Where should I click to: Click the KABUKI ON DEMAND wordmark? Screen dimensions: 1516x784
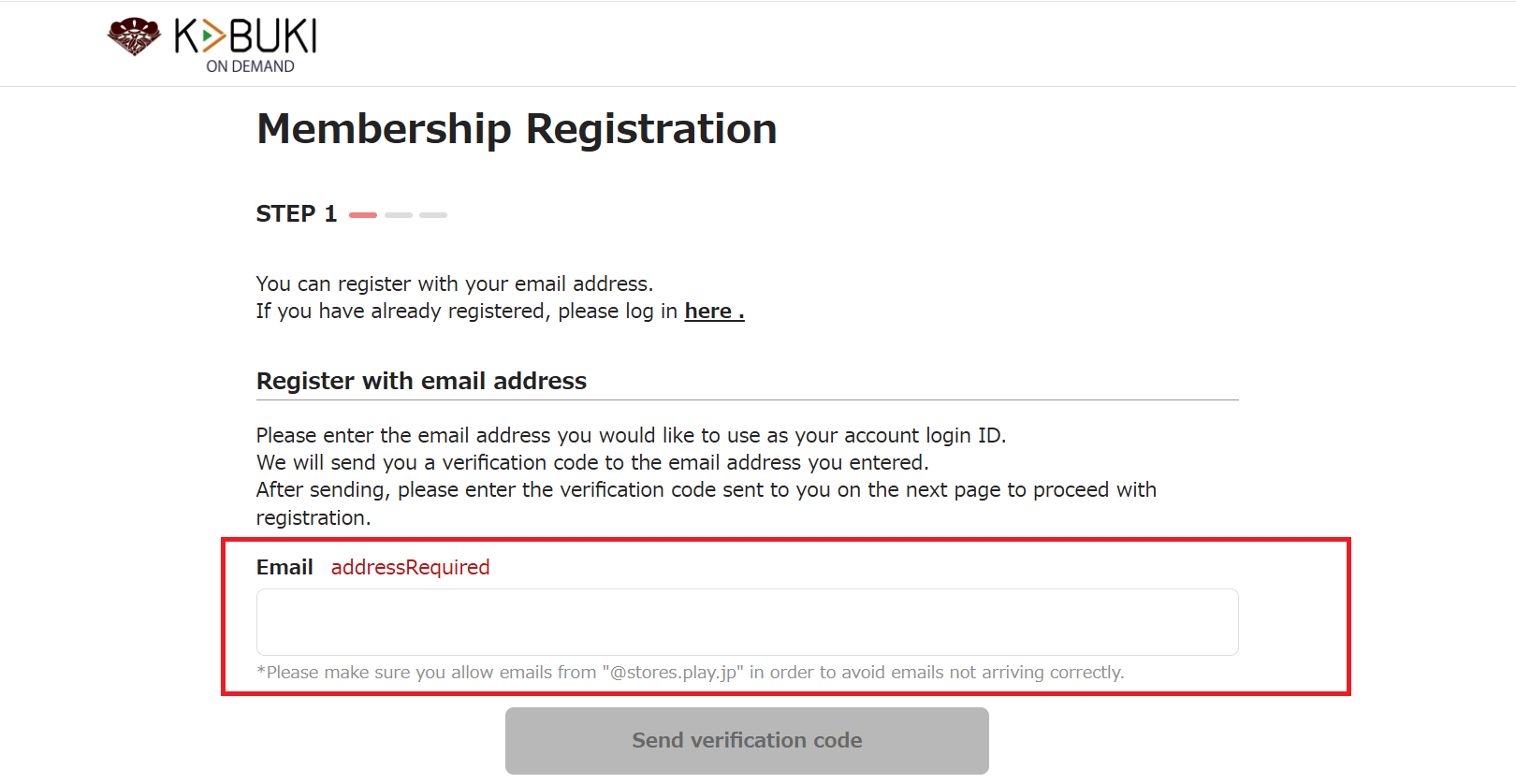[246, 45]
